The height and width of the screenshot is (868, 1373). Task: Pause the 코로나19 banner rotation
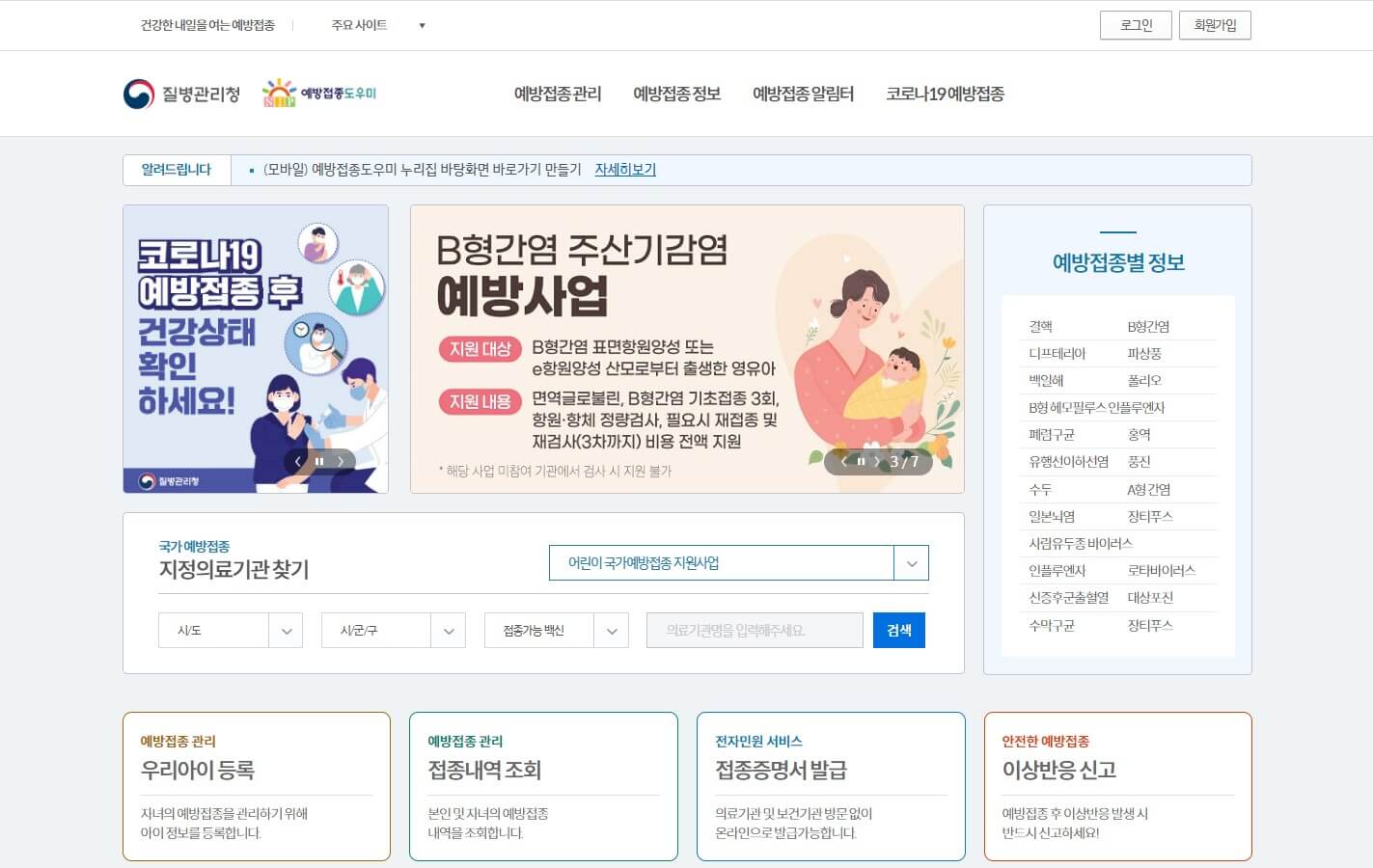point(319,462)
